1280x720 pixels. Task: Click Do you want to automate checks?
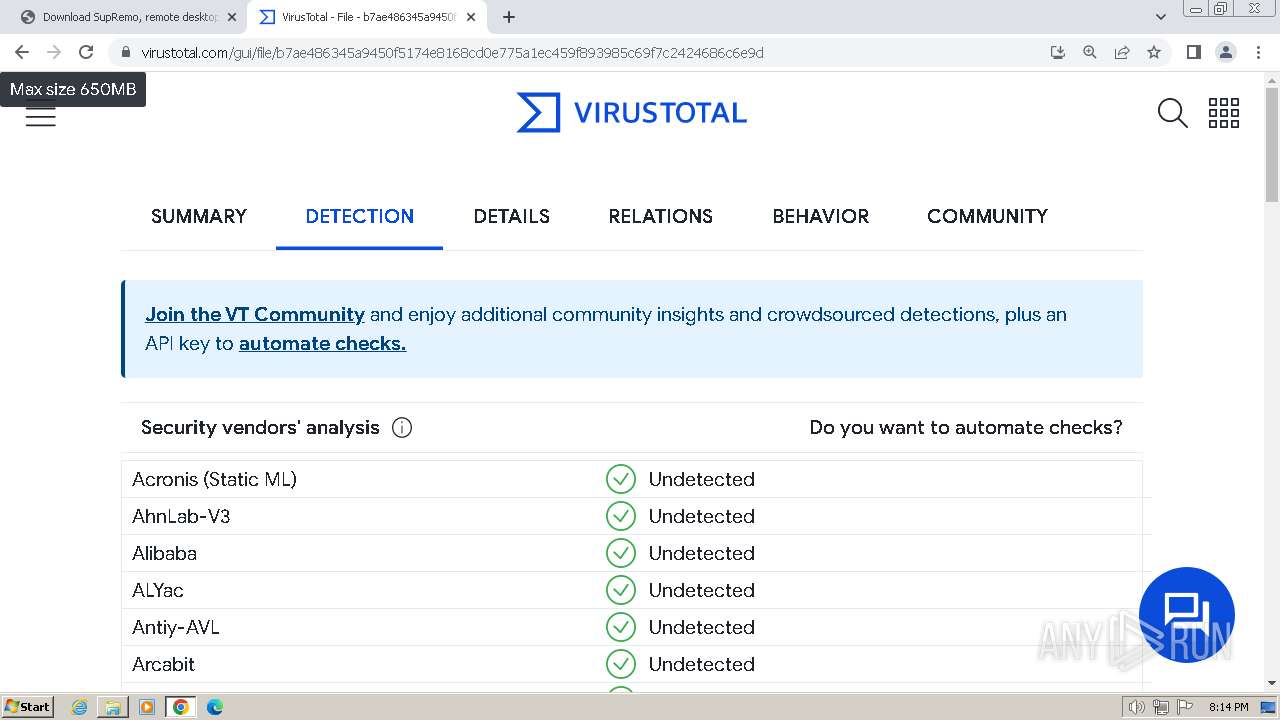(966, 428)
